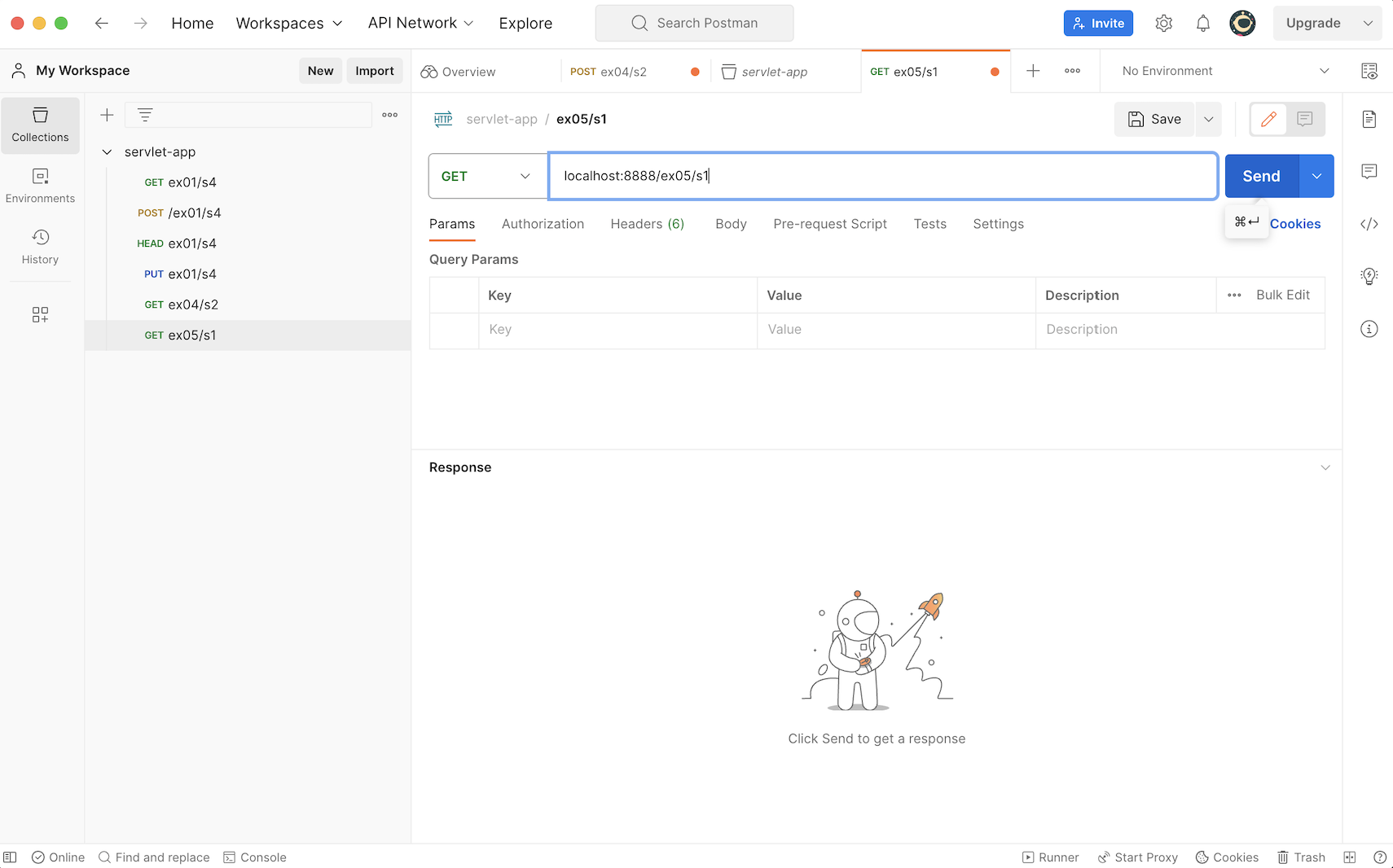
Task: Open the Tests tab
Action: point(929,224)
